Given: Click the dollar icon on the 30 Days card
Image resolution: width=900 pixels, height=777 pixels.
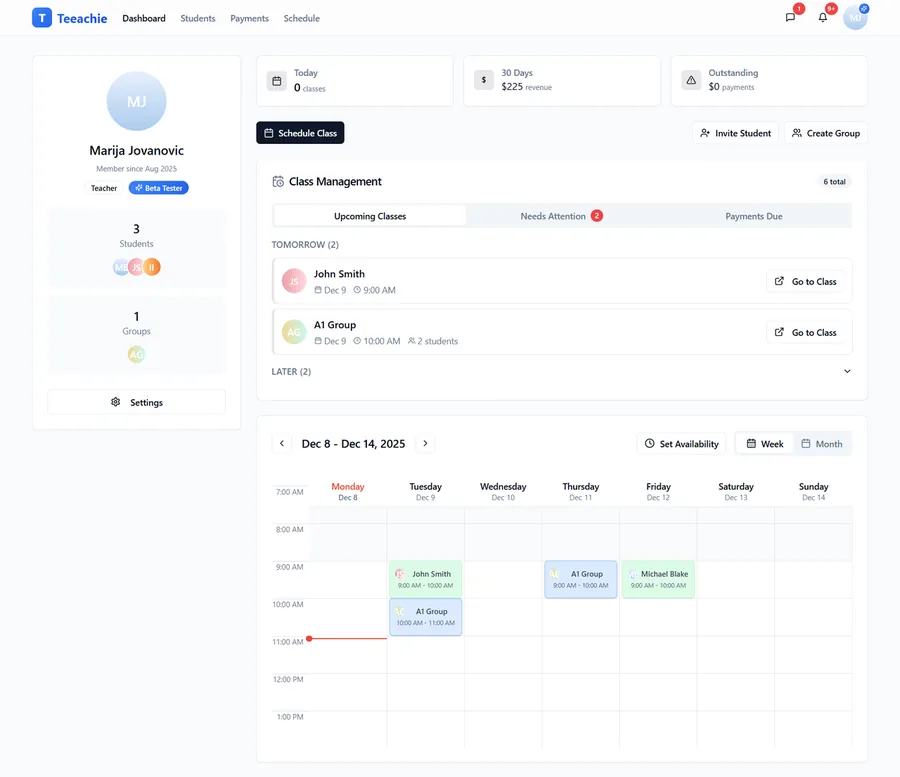Looking at the screenshot, I should [x=483, y=80].
